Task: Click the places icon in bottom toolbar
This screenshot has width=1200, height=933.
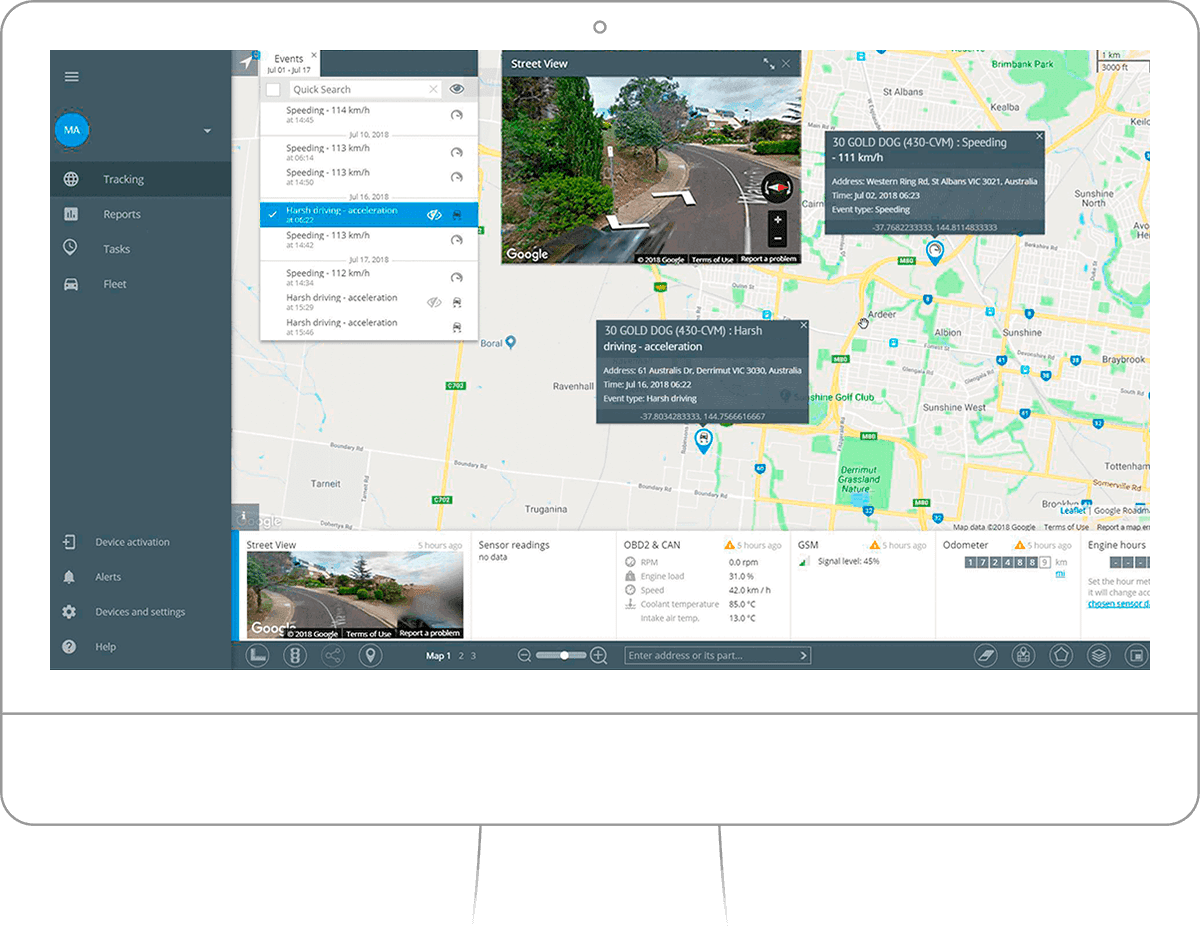Action: tap(1023, 656)
